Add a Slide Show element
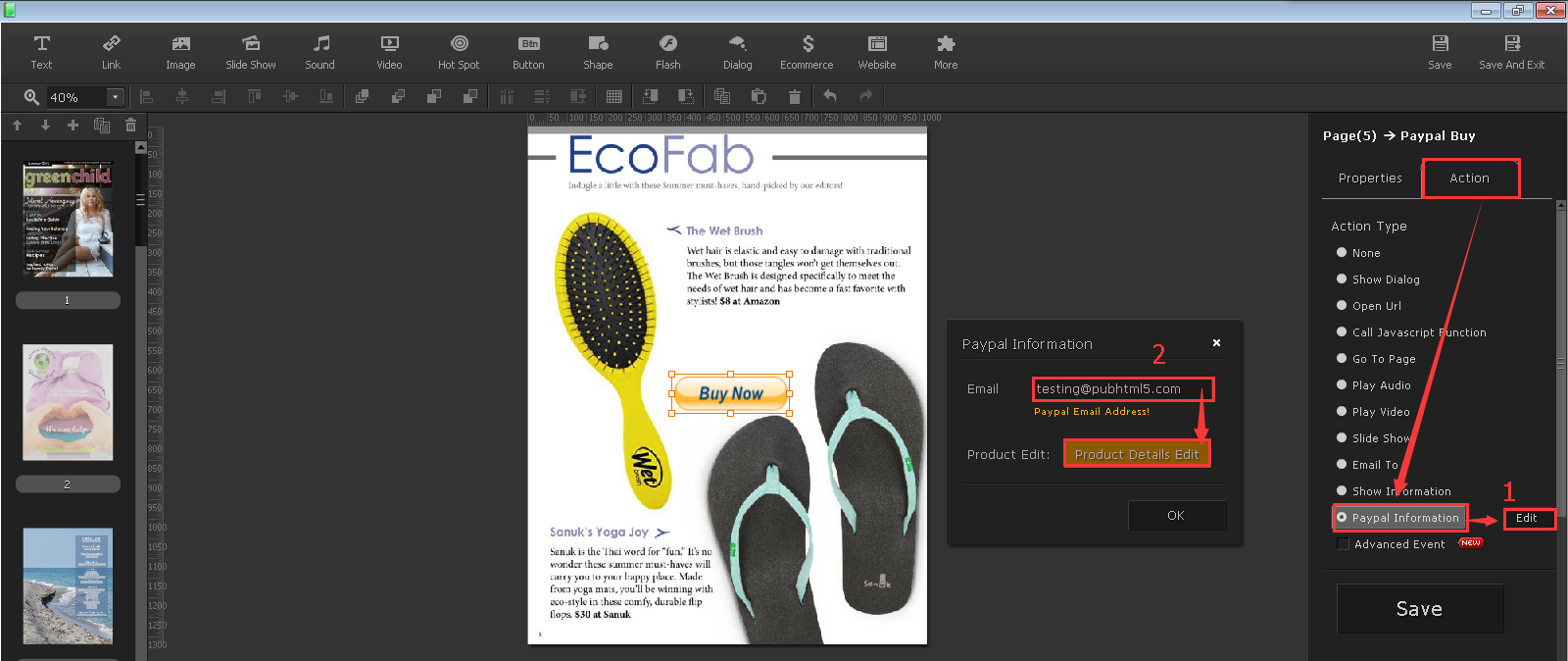The image size is (1568, 661). 251,52
